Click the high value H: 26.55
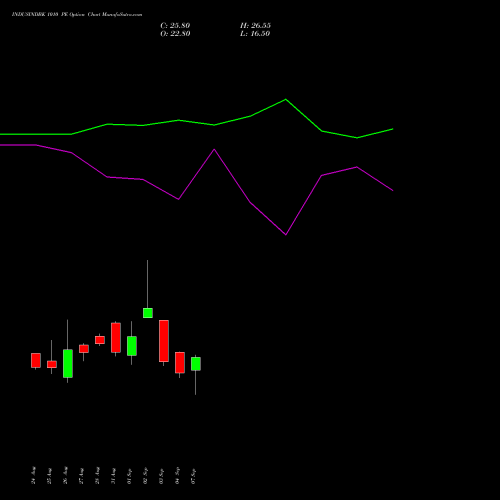 pyautogui.click(x=255, y=26)
